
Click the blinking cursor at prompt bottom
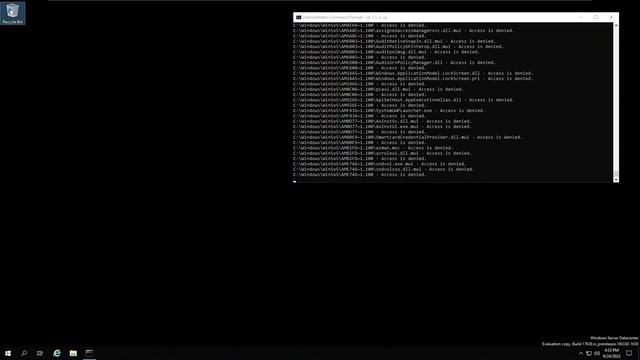point(295,181)
